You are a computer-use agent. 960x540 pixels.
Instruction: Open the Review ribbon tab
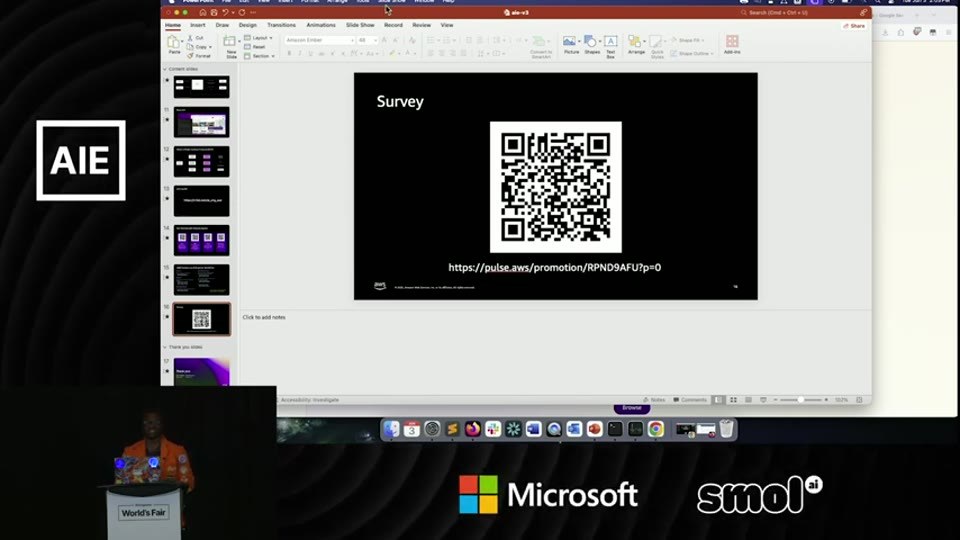421,25
